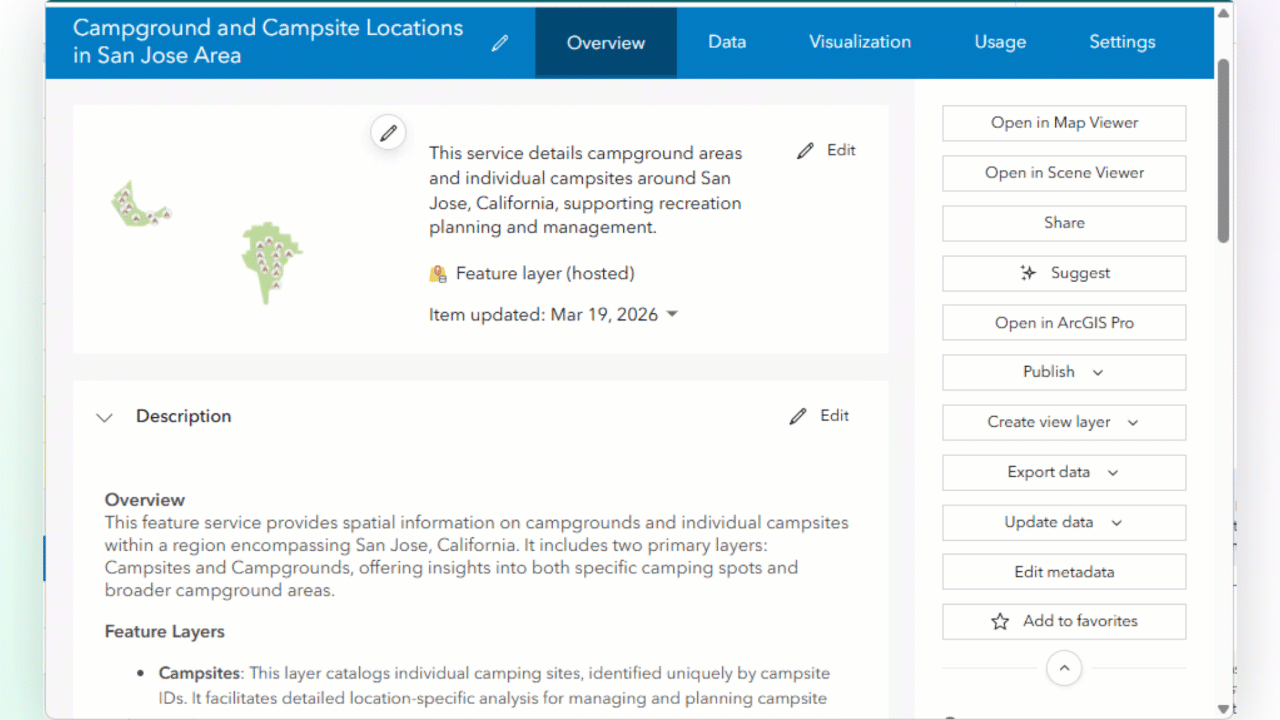This screenshot has height=720, width=1280.
Task: Click the Share button
Action: pyautogui.click(x=1063, y=222)
